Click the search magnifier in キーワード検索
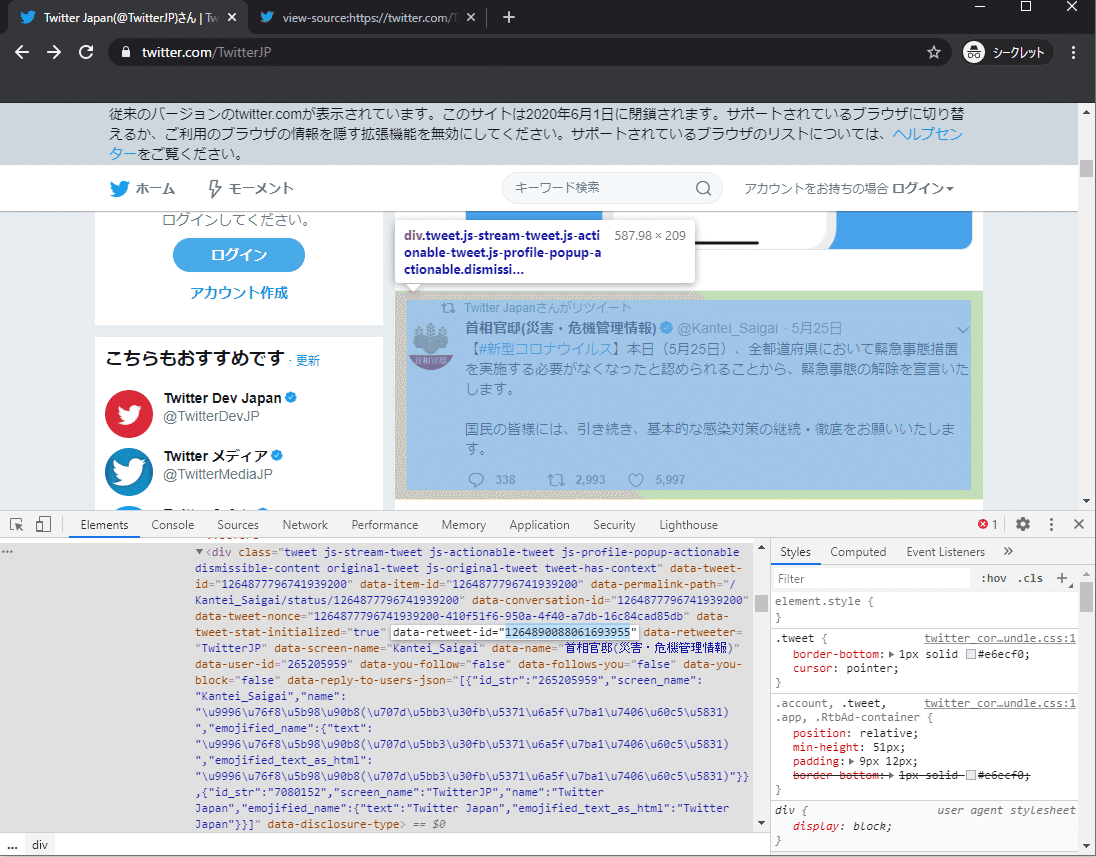 click(x=703, y=188)
